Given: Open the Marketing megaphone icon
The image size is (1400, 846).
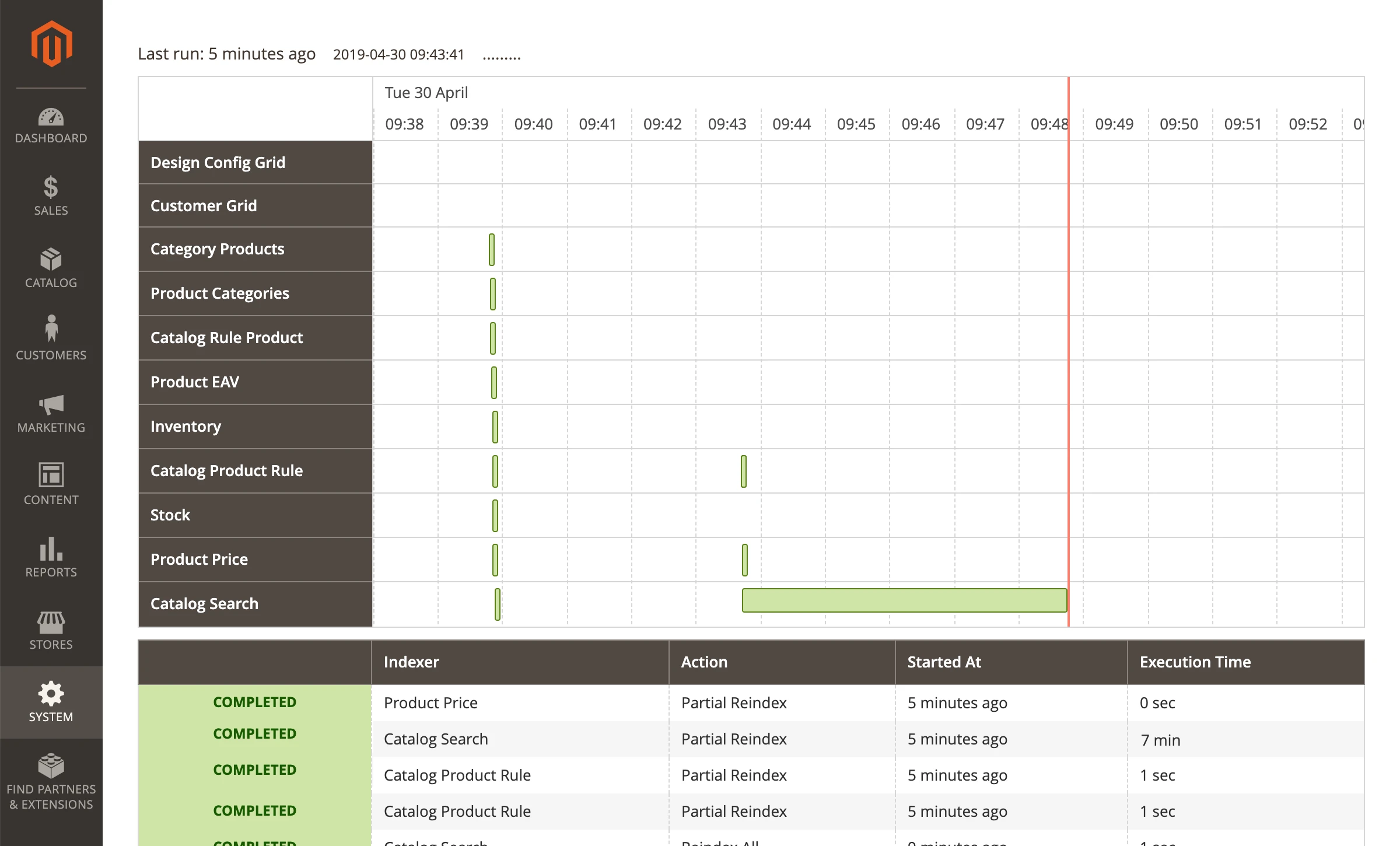Looking at the screenshot, I should tap(51, 404).
